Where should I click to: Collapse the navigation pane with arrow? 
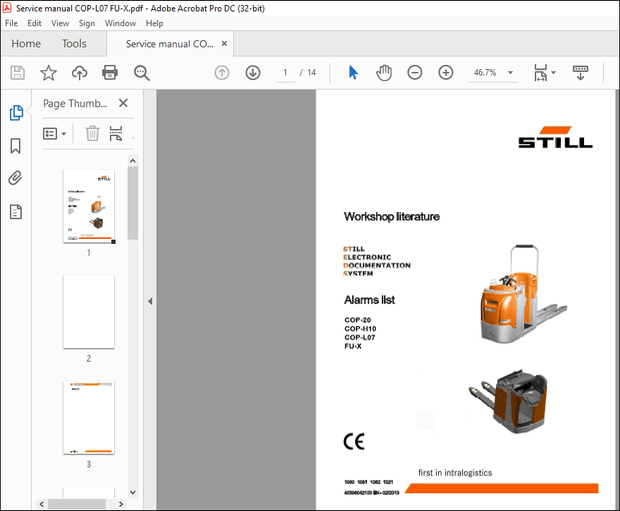click(x=149, y=301)
